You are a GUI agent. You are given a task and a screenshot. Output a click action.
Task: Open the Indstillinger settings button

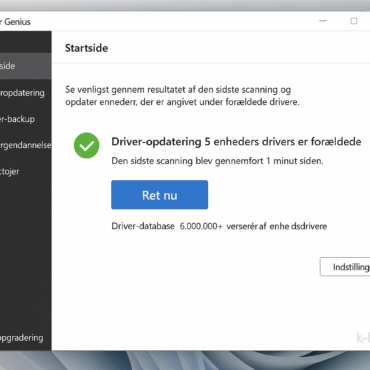(345, 267)
